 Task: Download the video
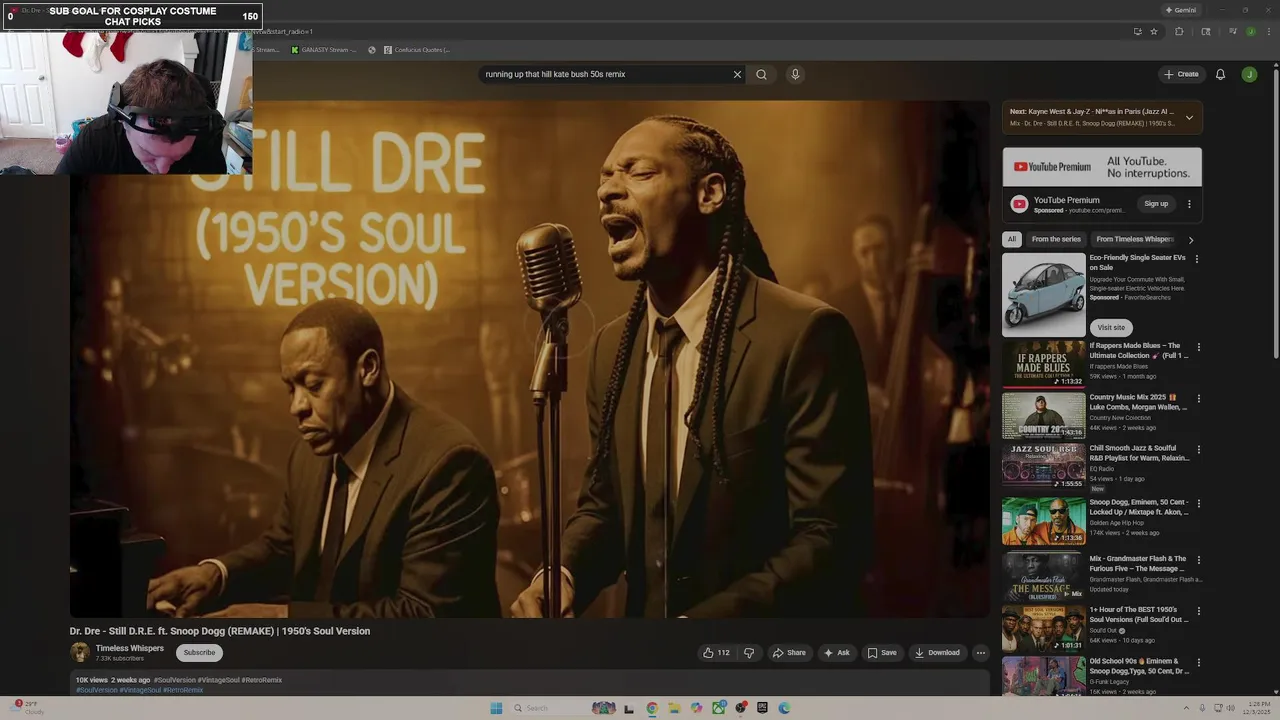tap(937, 653)
